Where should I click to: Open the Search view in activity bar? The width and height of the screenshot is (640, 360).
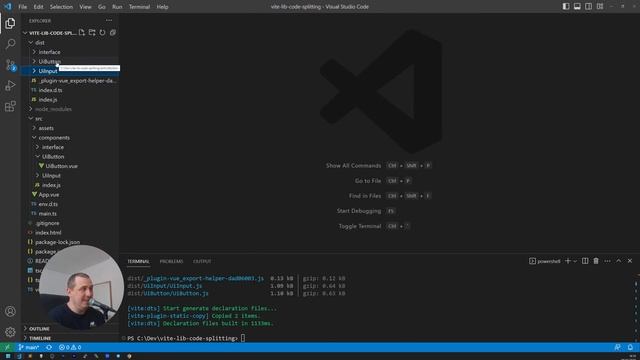[x=10, y=44]
